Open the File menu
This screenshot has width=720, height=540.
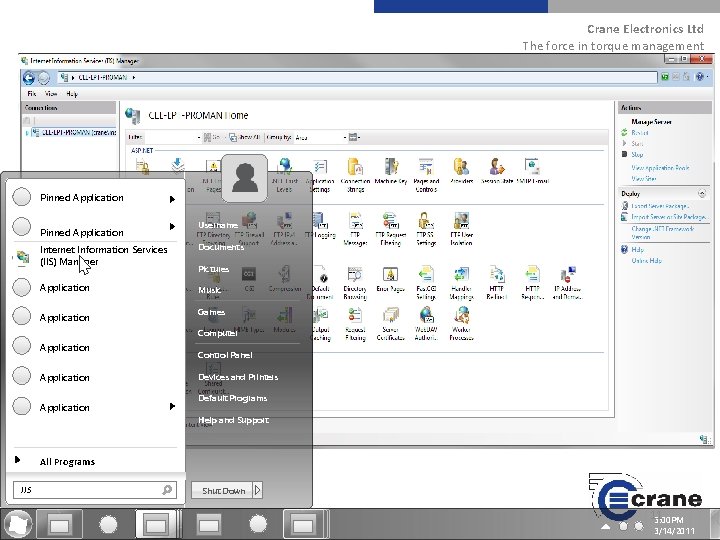tap(32, 94)
